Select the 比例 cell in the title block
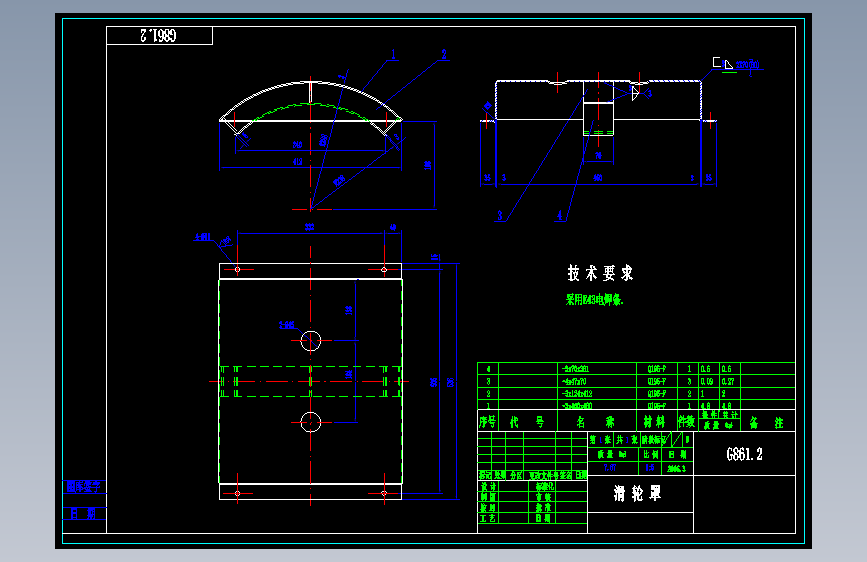Viewport: 867px width, 562px height. 650,454
